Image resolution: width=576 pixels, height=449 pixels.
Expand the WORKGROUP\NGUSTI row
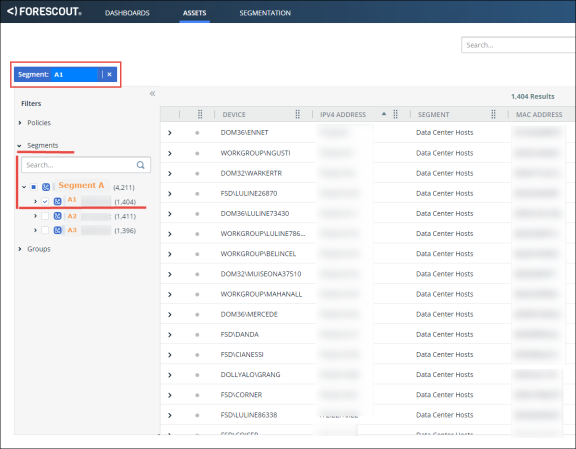170,153
